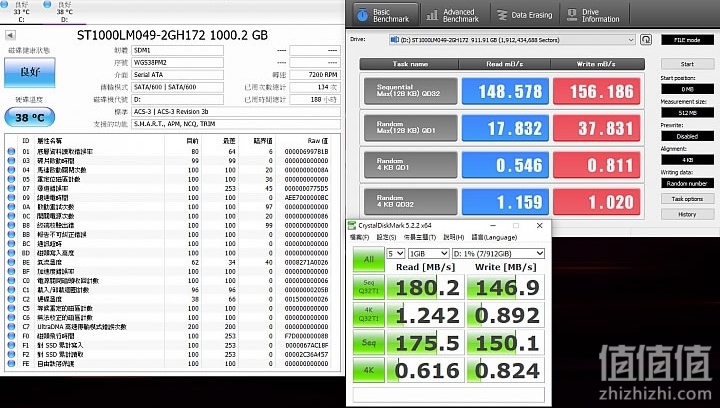Click the Random Max(128 KB) QD1 task button

pos(411,128)
